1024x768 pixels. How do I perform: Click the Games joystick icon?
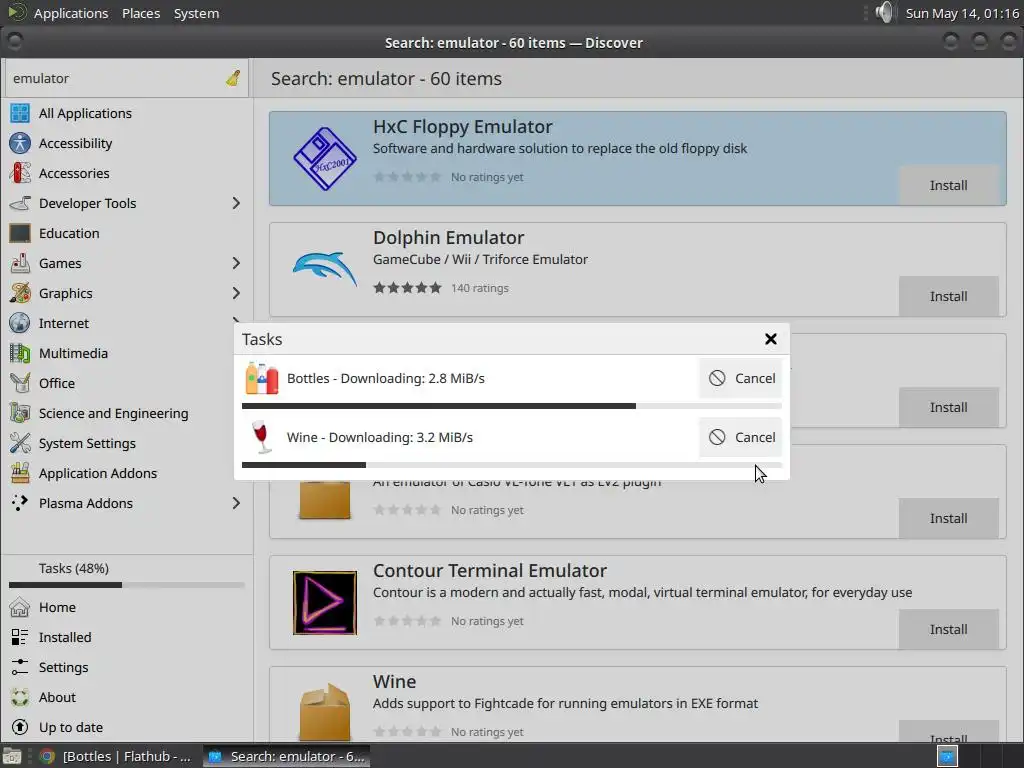(20, 263)
